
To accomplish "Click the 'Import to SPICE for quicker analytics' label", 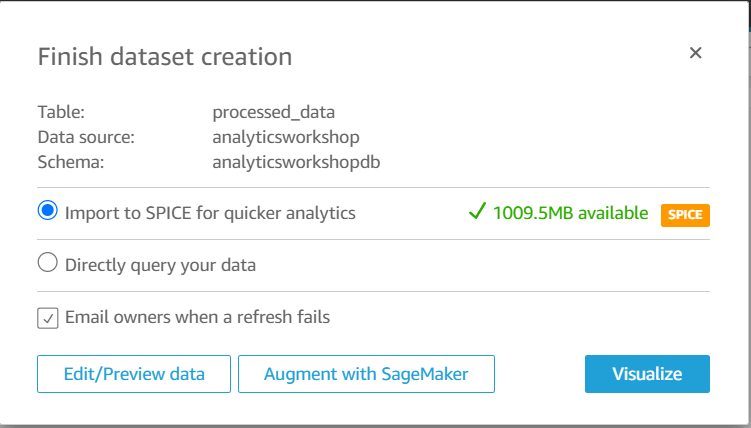I will [x=210, y=214].
